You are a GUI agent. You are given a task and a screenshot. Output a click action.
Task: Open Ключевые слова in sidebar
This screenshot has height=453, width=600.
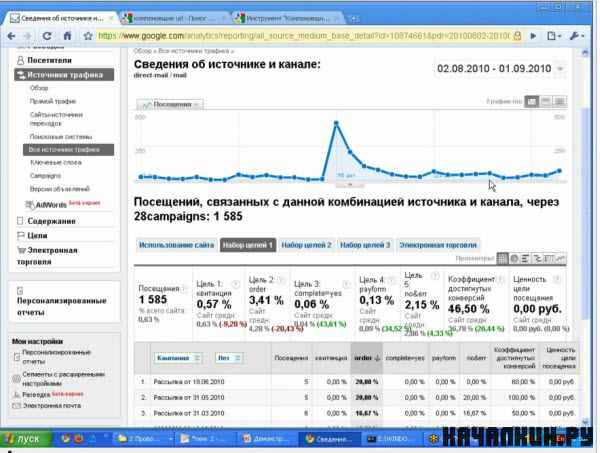tap(56, 163)
